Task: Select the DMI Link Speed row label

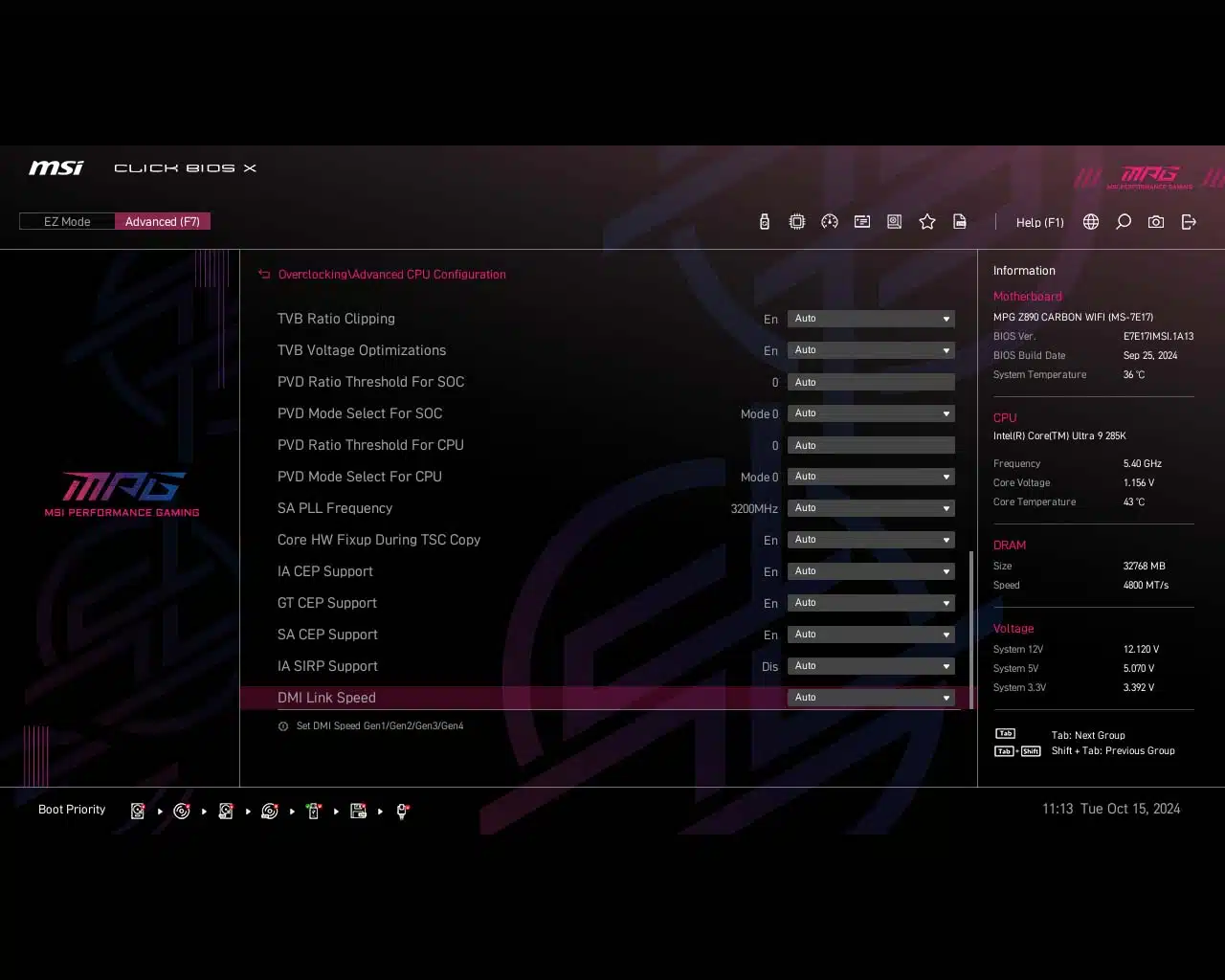Action: tap(326, 698)
